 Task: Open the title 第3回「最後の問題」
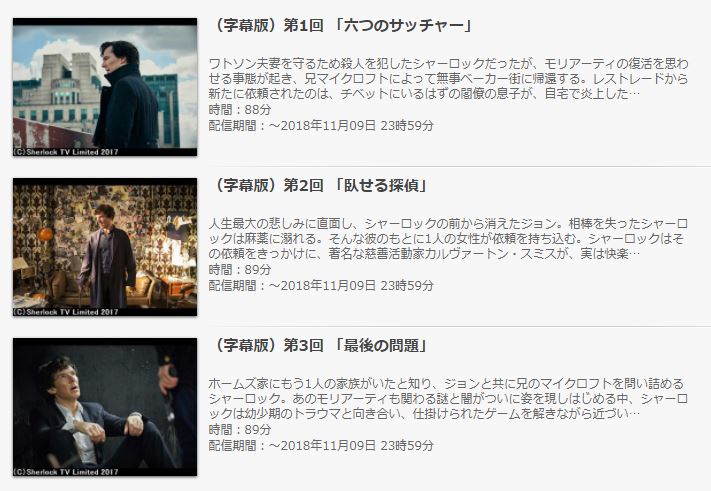tap(319, 345)
